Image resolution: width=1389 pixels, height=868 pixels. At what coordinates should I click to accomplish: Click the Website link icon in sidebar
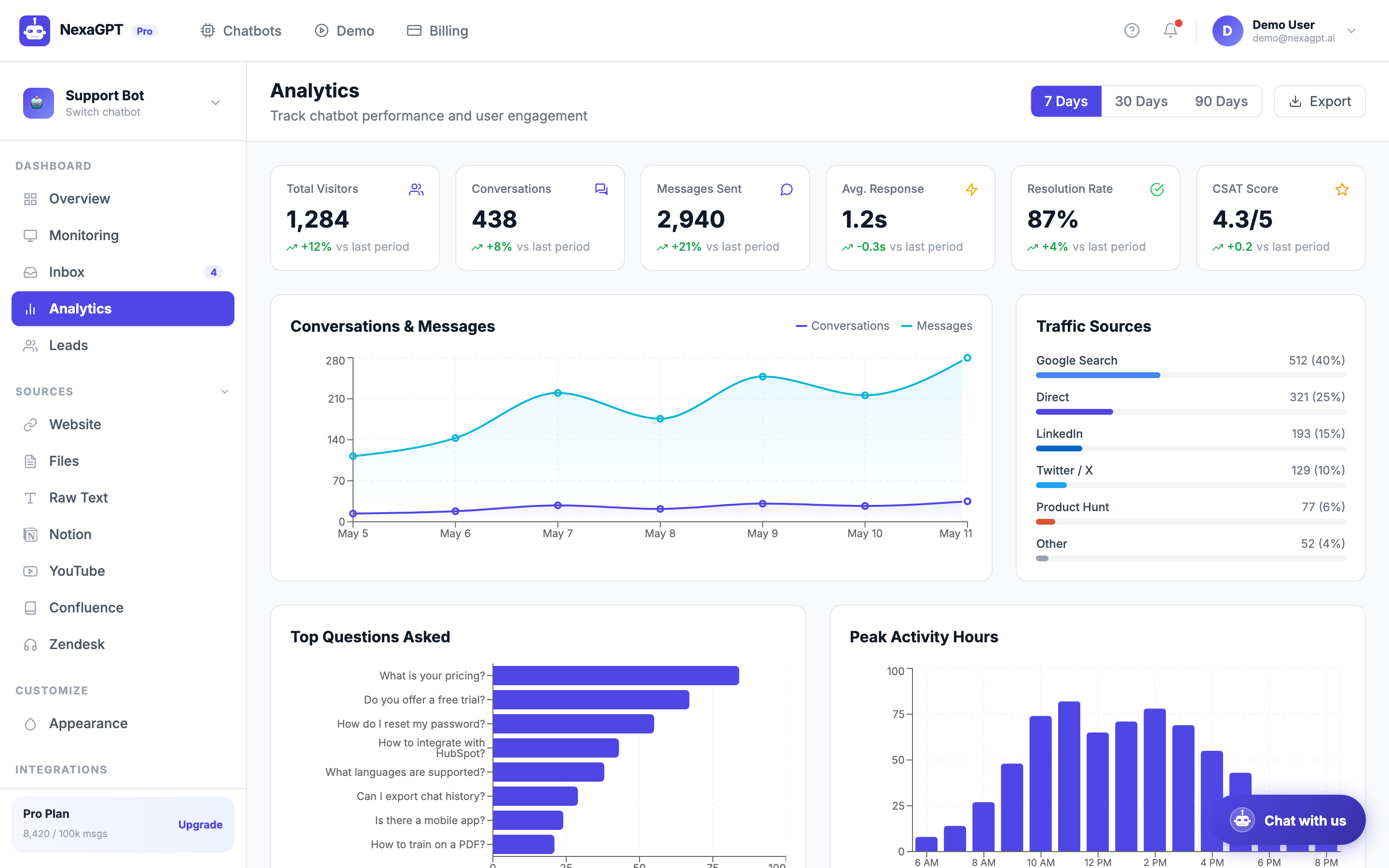[30, 425]
